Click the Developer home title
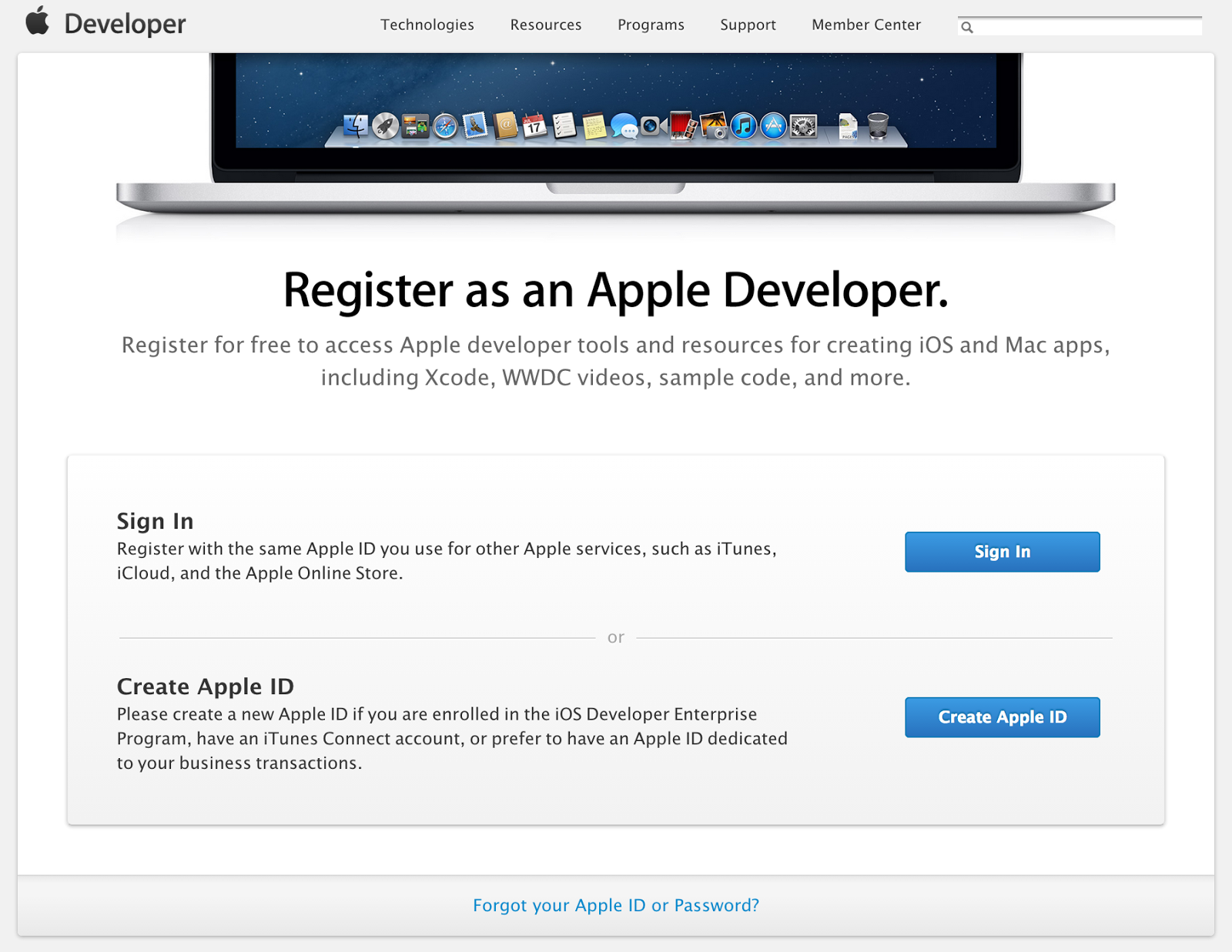 pyautogui.click(x=125, y=24)
